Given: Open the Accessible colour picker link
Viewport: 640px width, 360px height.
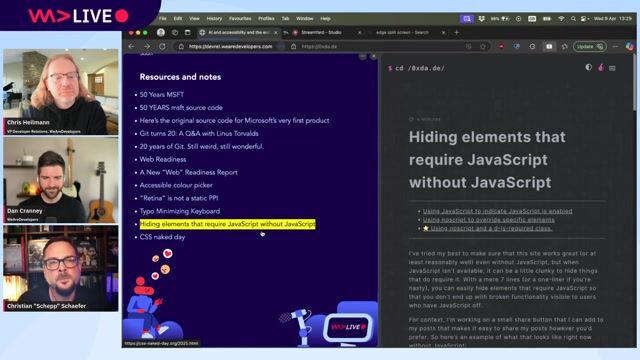Looking at the screenshot, I should pyautogui.click(x=176, y=185).
